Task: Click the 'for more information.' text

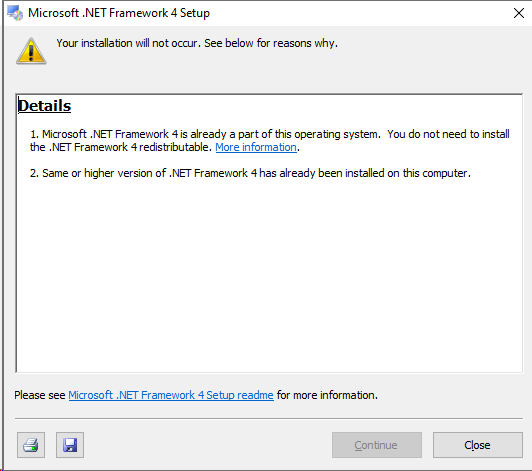Action: pos(327,395)
